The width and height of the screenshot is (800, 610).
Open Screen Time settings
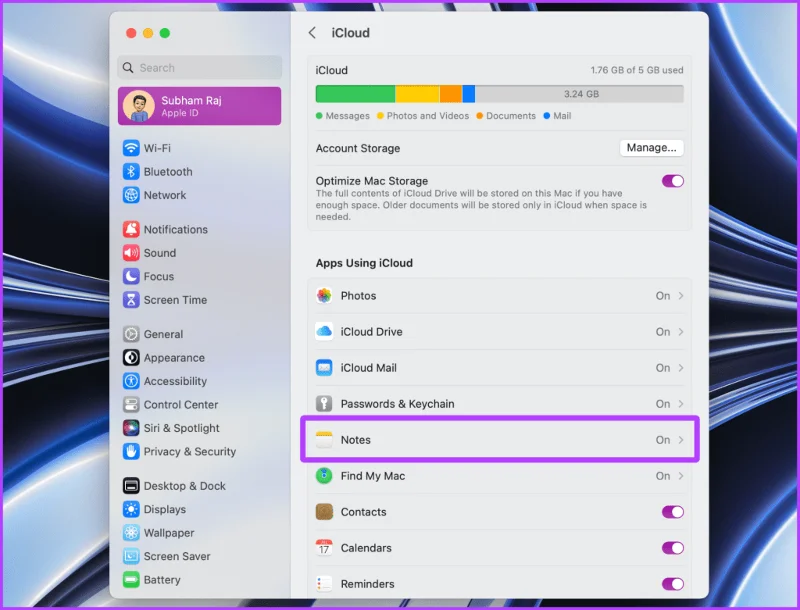[x=199, y=299]
